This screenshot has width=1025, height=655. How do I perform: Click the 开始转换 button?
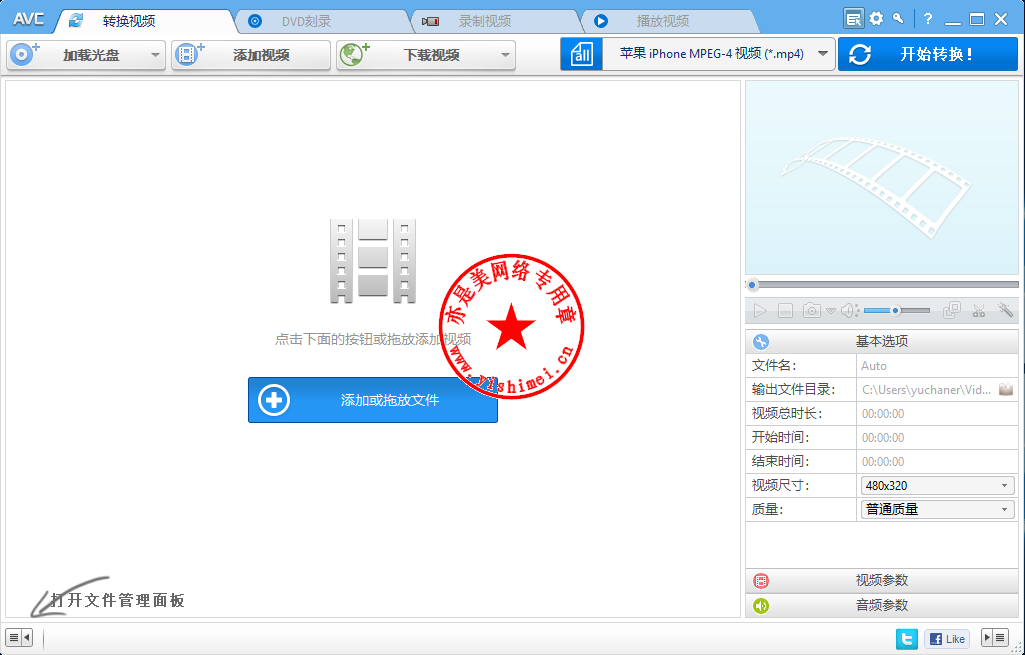[x=928, y=54]
